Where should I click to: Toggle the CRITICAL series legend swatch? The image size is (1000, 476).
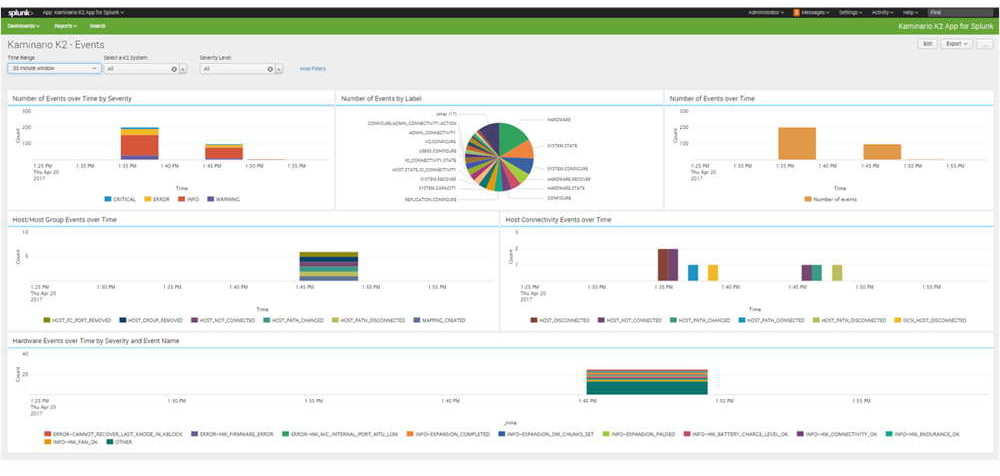(x=108, y=199)
